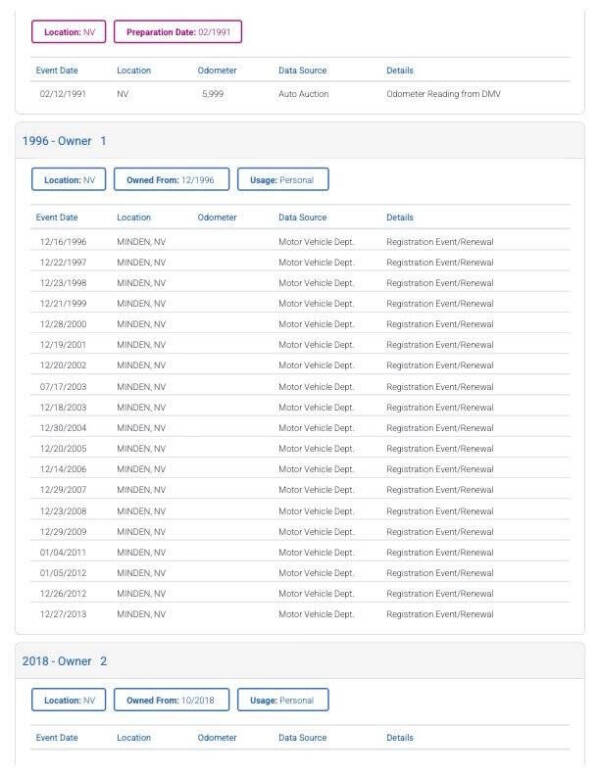Click event date 12/23/1998

(x=63, y=283)
